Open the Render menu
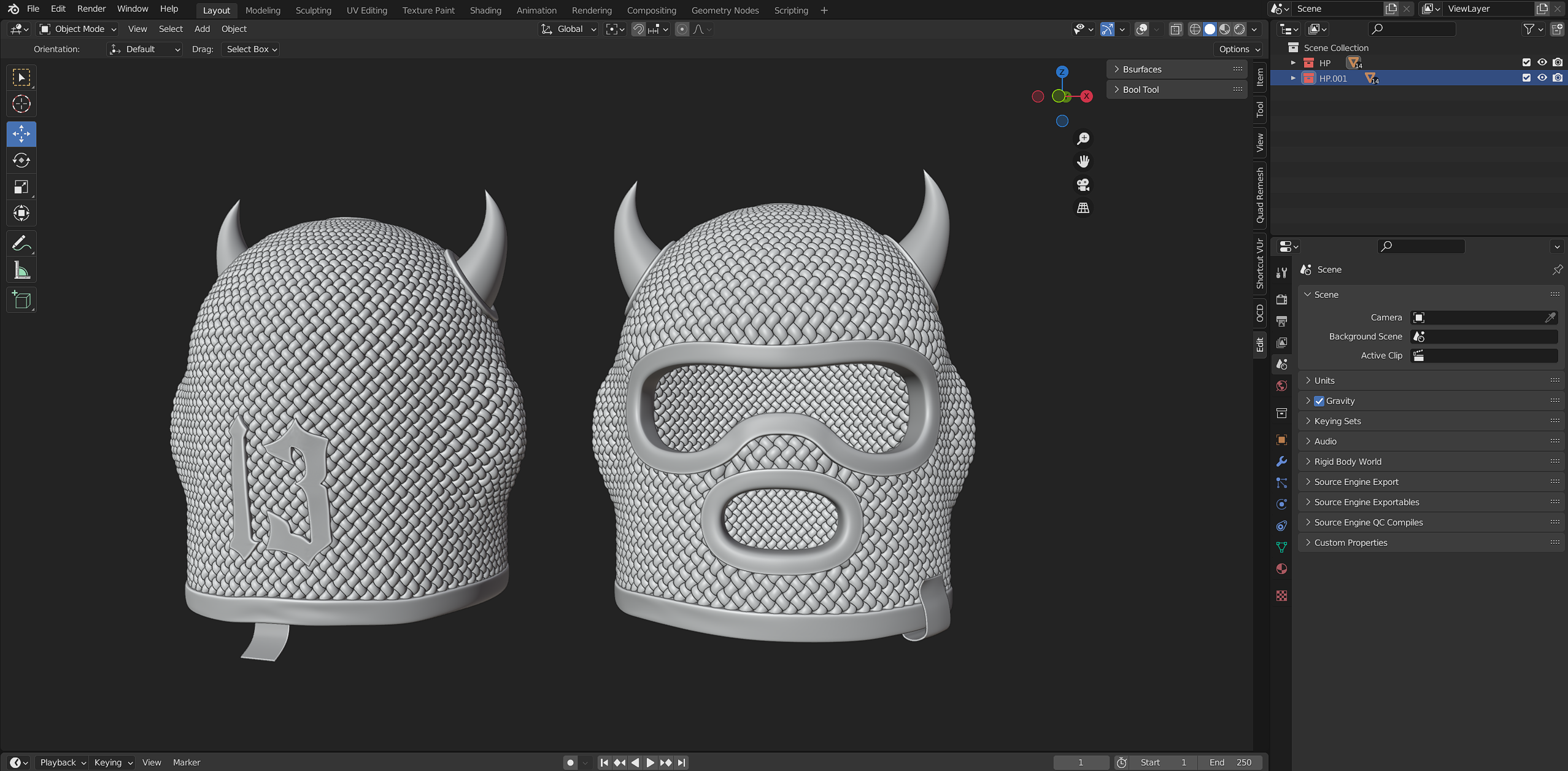Image resolution: width=1568 pixels, height=771 pixels. 91,9
